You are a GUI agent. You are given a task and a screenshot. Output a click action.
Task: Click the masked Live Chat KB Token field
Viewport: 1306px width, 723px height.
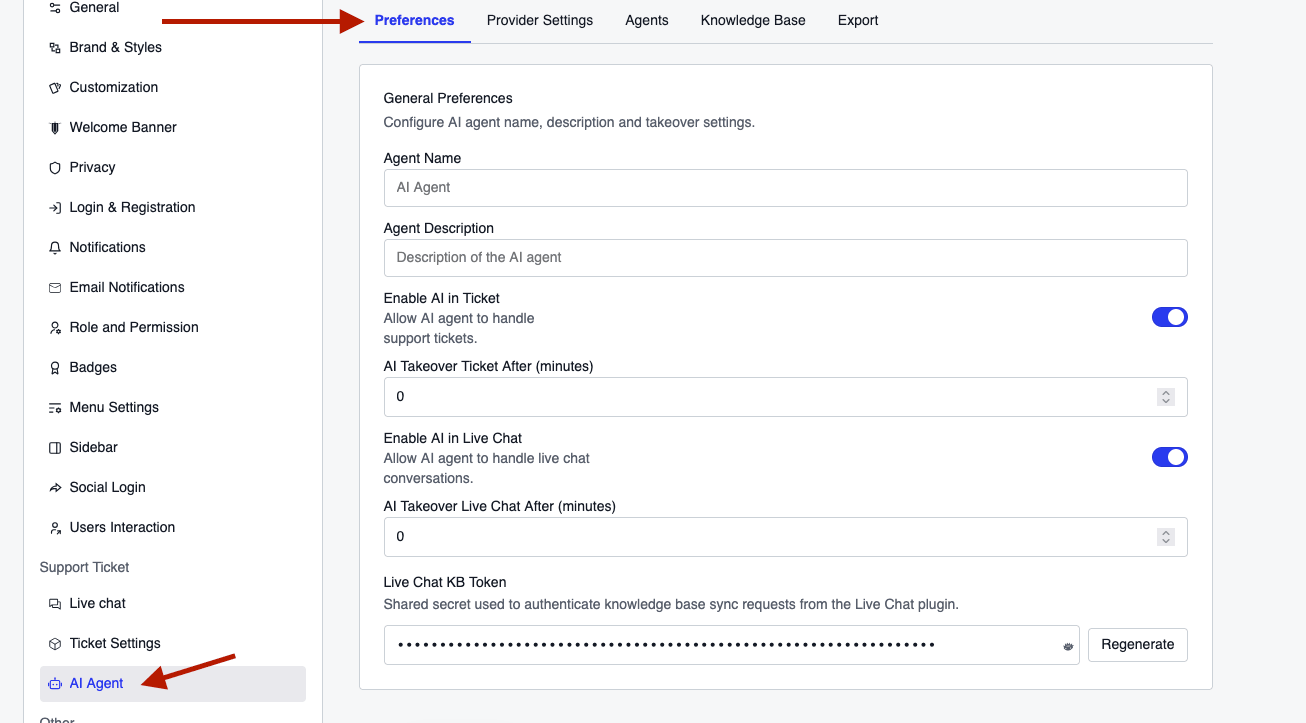tap(732, 645)
